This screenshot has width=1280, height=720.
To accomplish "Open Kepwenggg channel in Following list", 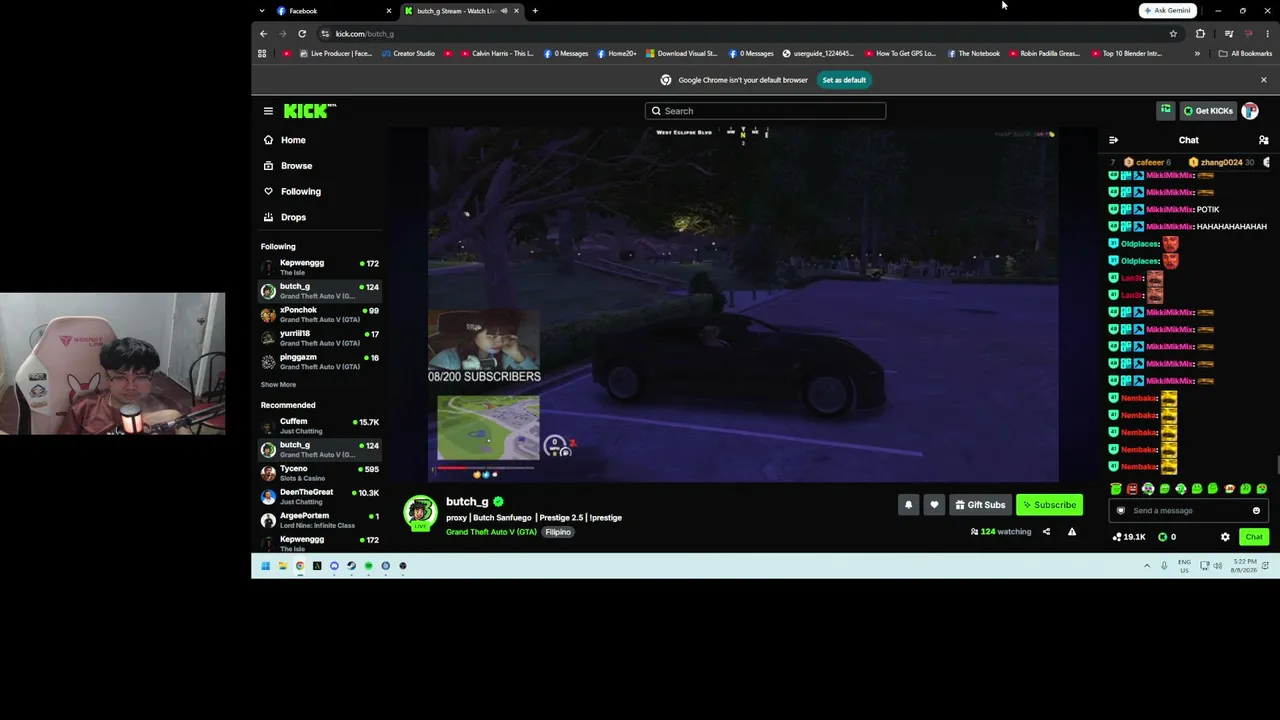I will coord(320,267).
